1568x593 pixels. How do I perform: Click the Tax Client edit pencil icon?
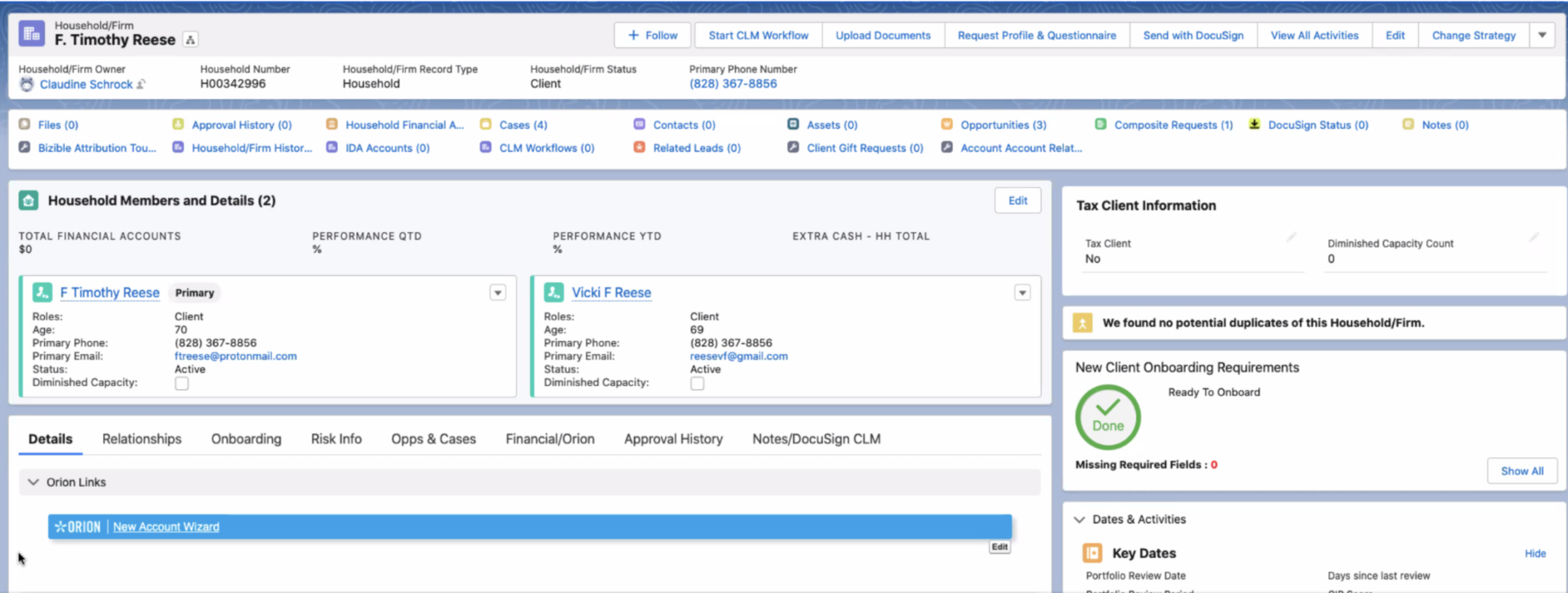(1291, 238)
